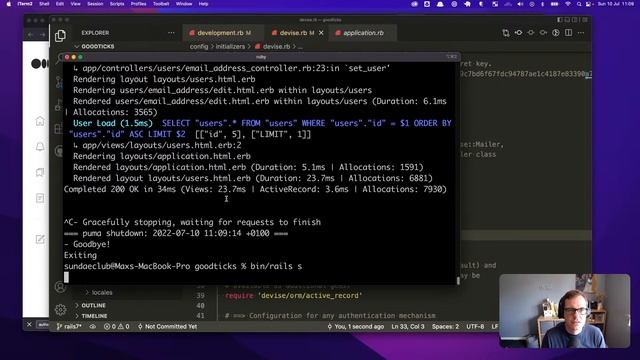Expand the OUTLINE section

[90, 305]
